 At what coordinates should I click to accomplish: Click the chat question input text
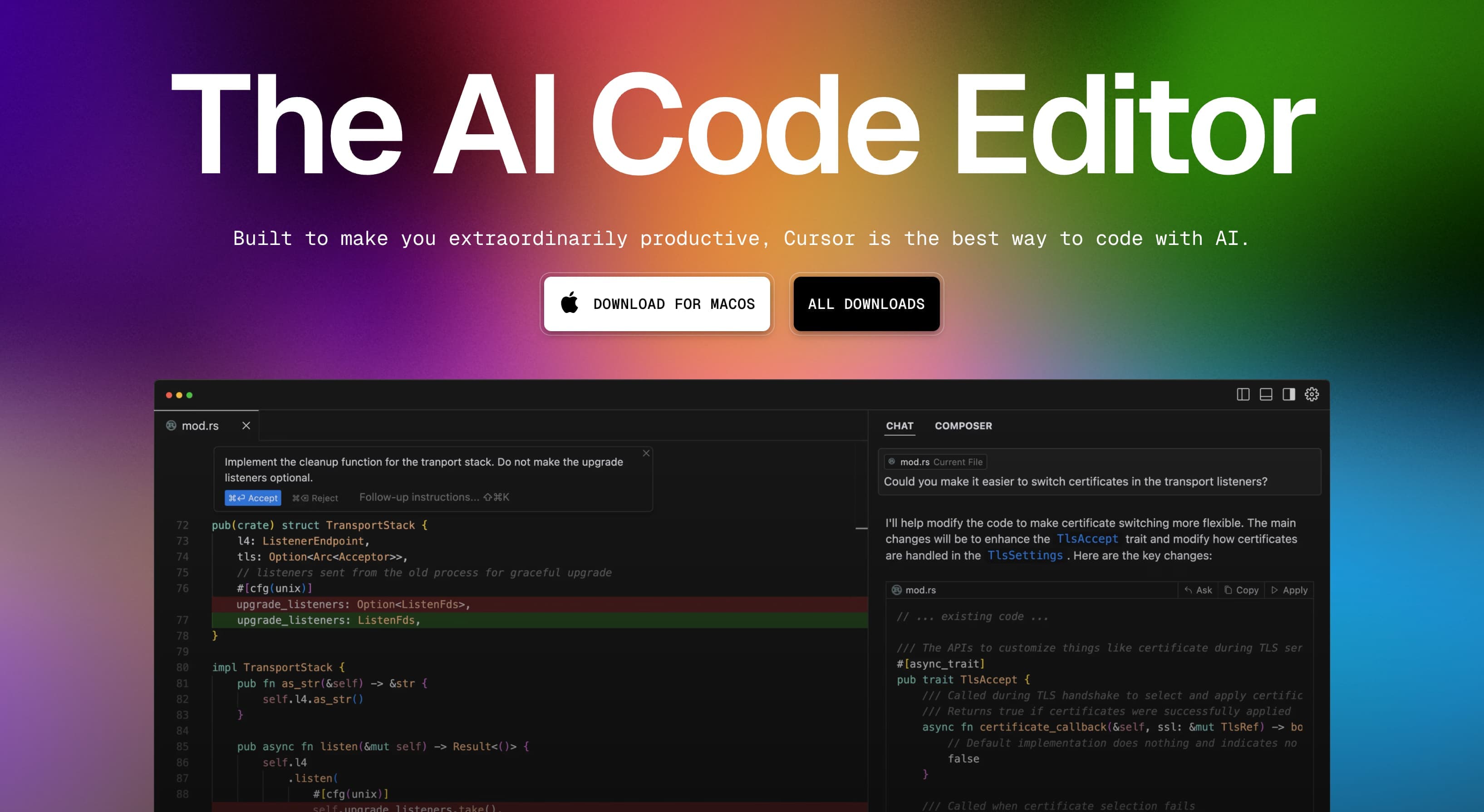[x=1075, y=481]
